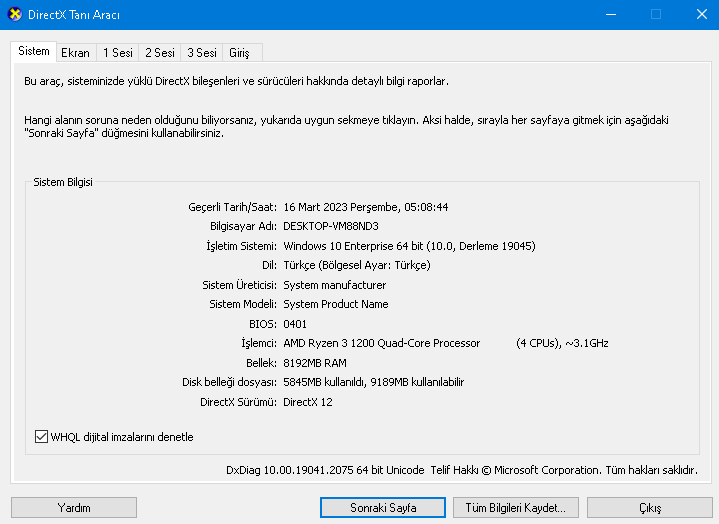
Task: Switch to the Giriş tab
Action: tap(240, 52)
